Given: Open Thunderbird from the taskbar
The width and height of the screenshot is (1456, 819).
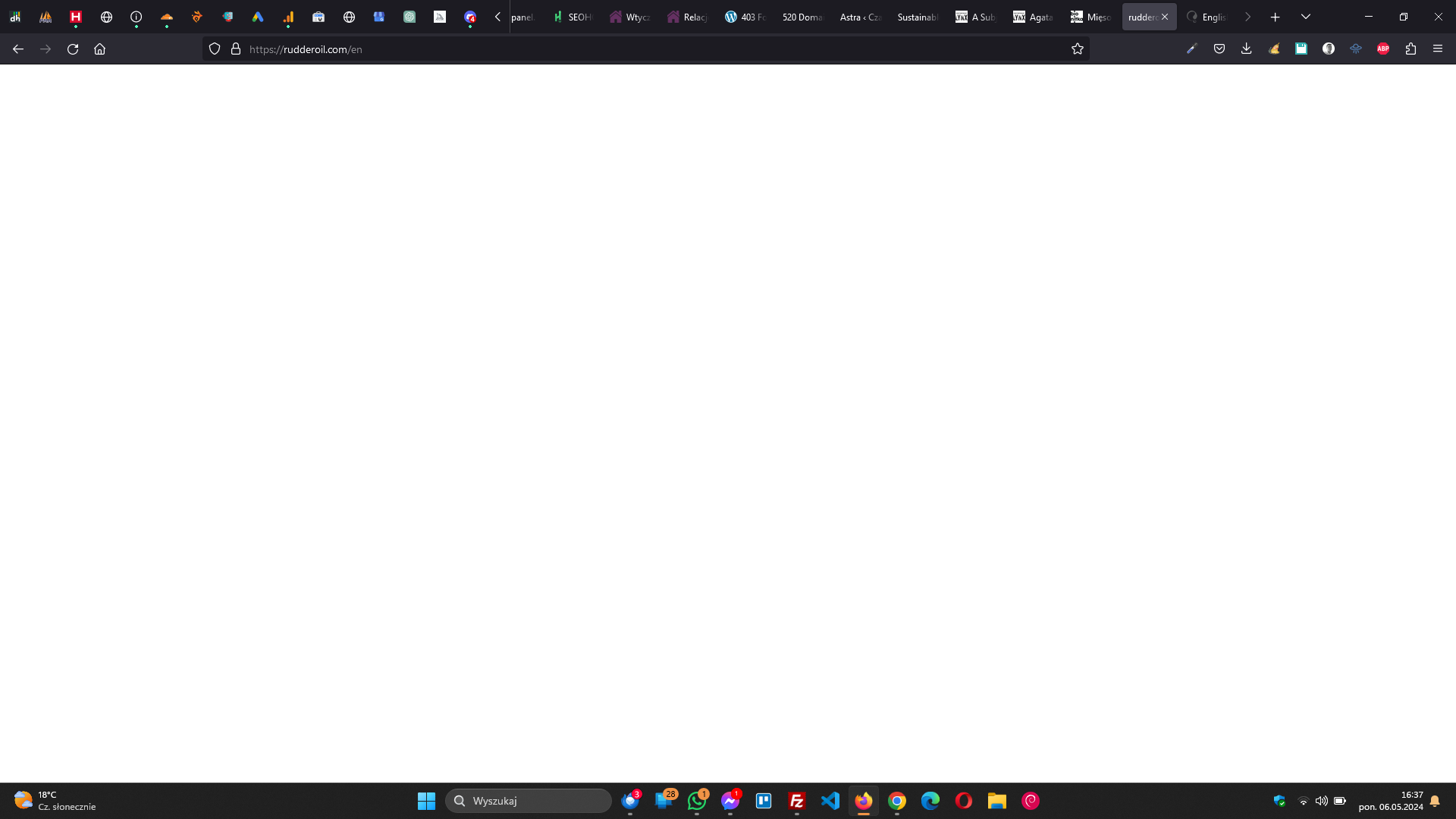Looking at the screenshot, I should (630, 801).
